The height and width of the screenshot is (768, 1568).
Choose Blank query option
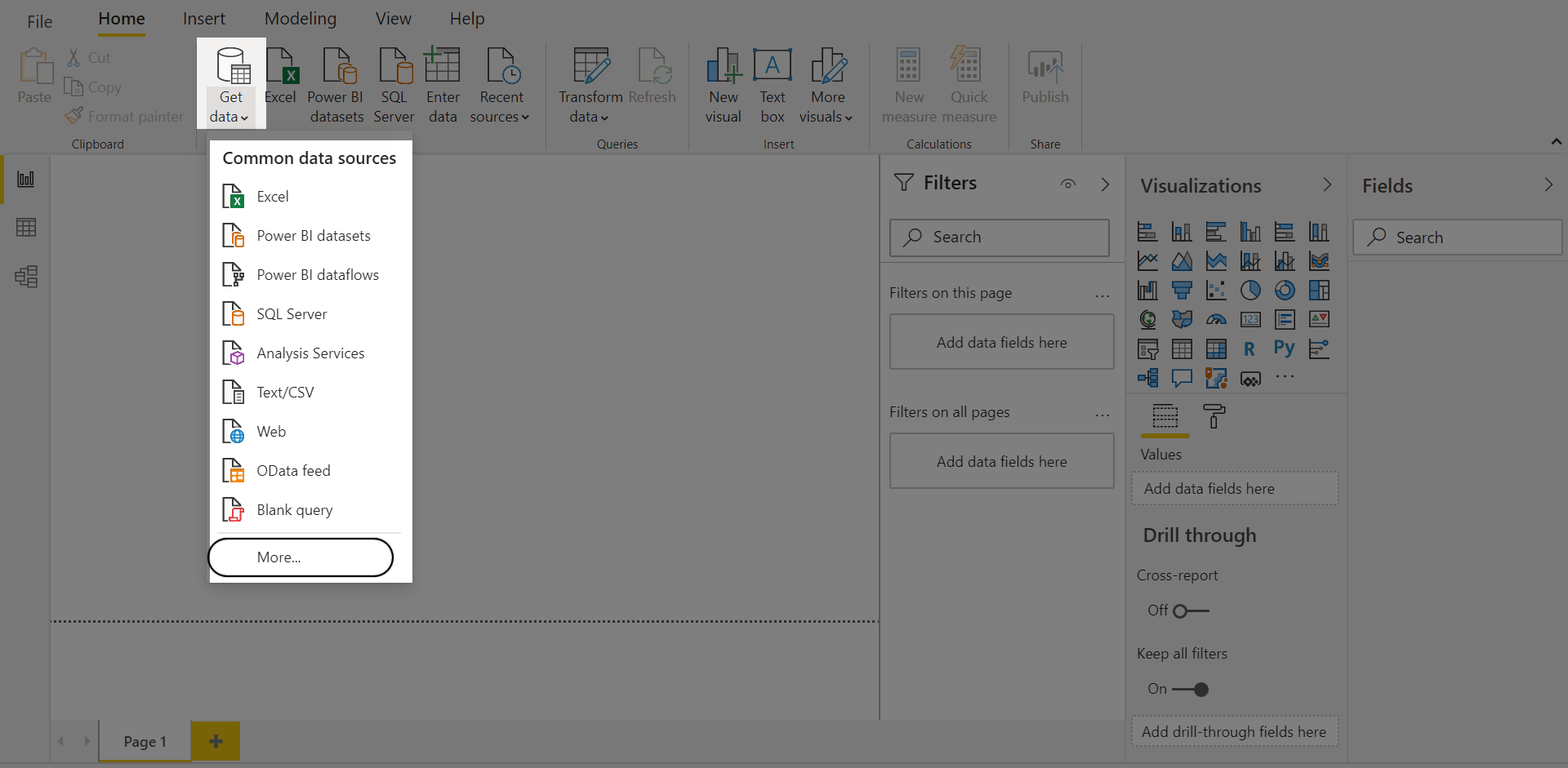[310, 510]
